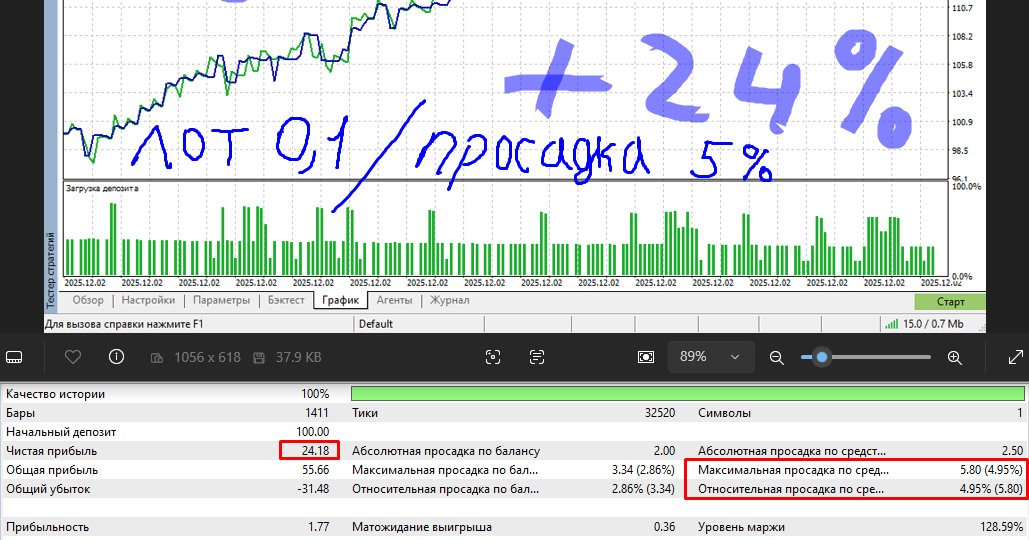Select the Качество истории row label
The height and width of the screenshot is (540, 1029).
point(55,394)
